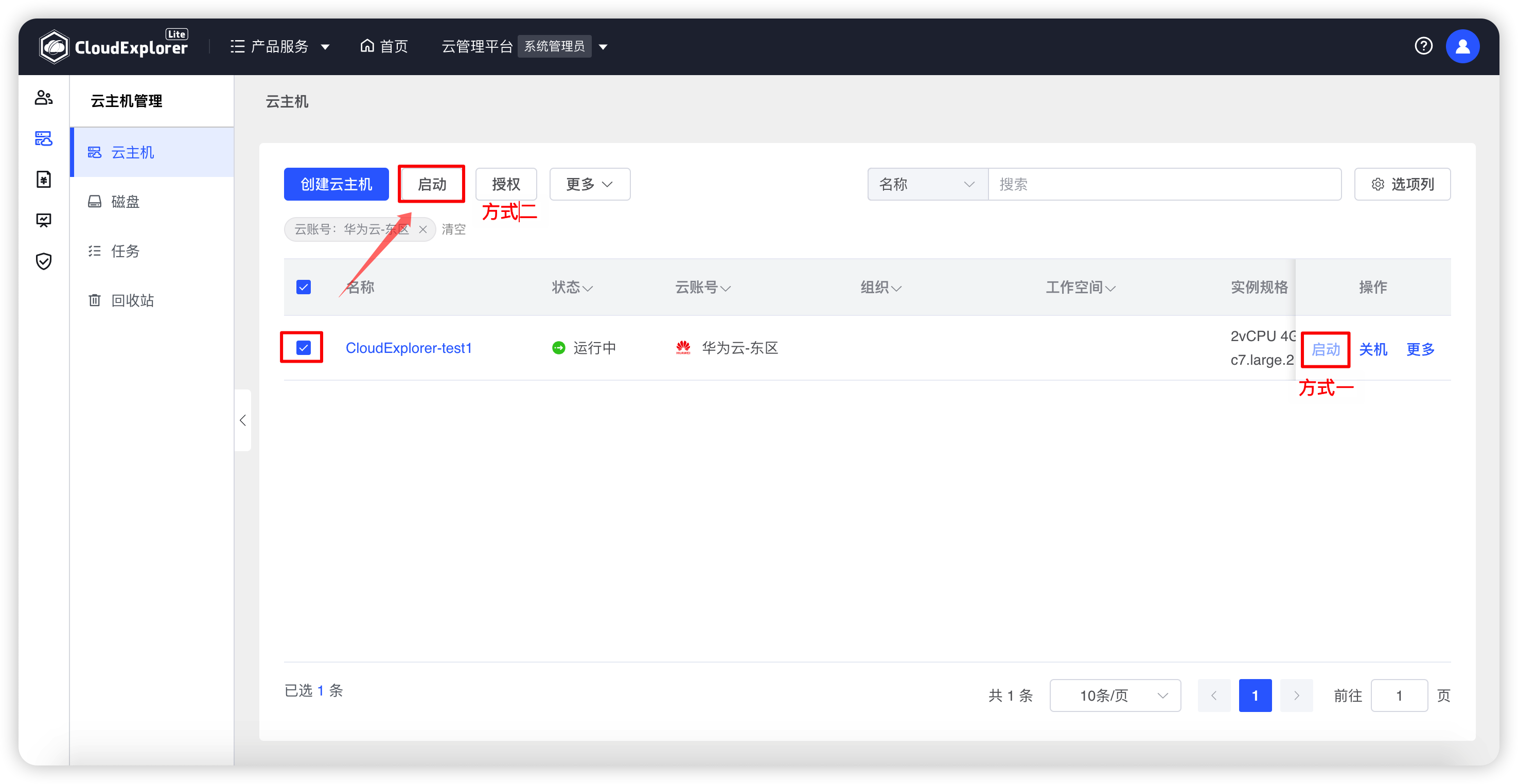Click the 创建云主机 button
Screen dimensions: 1518x784
(337, 184)
